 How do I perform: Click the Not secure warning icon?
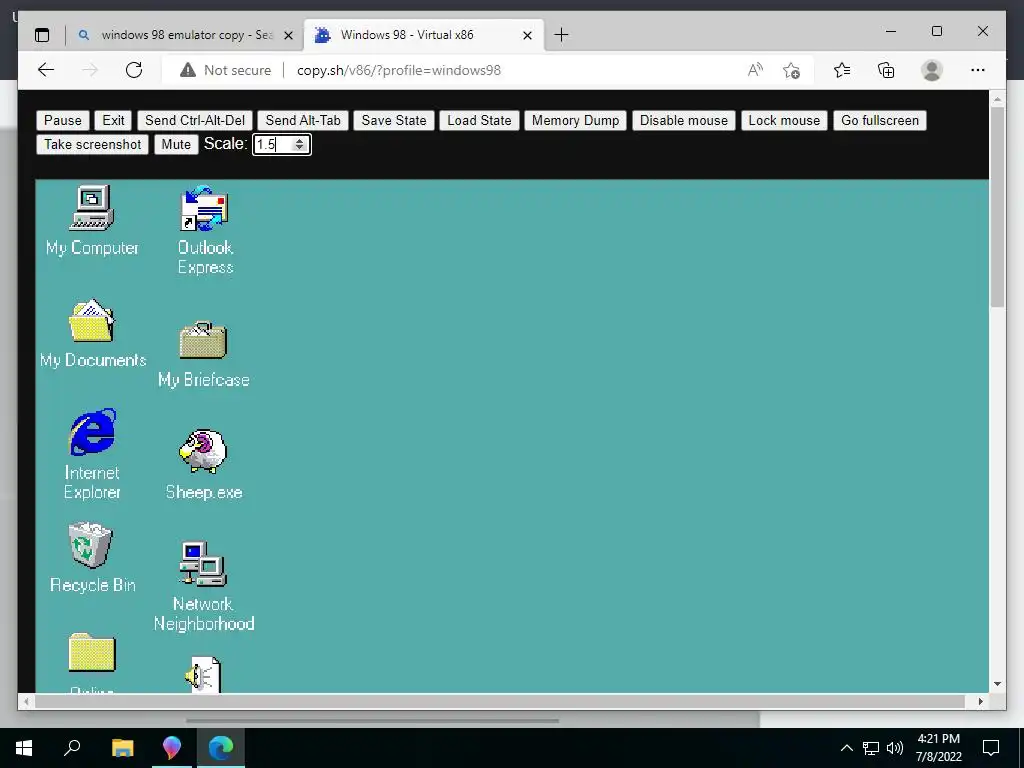coord(188,70)
